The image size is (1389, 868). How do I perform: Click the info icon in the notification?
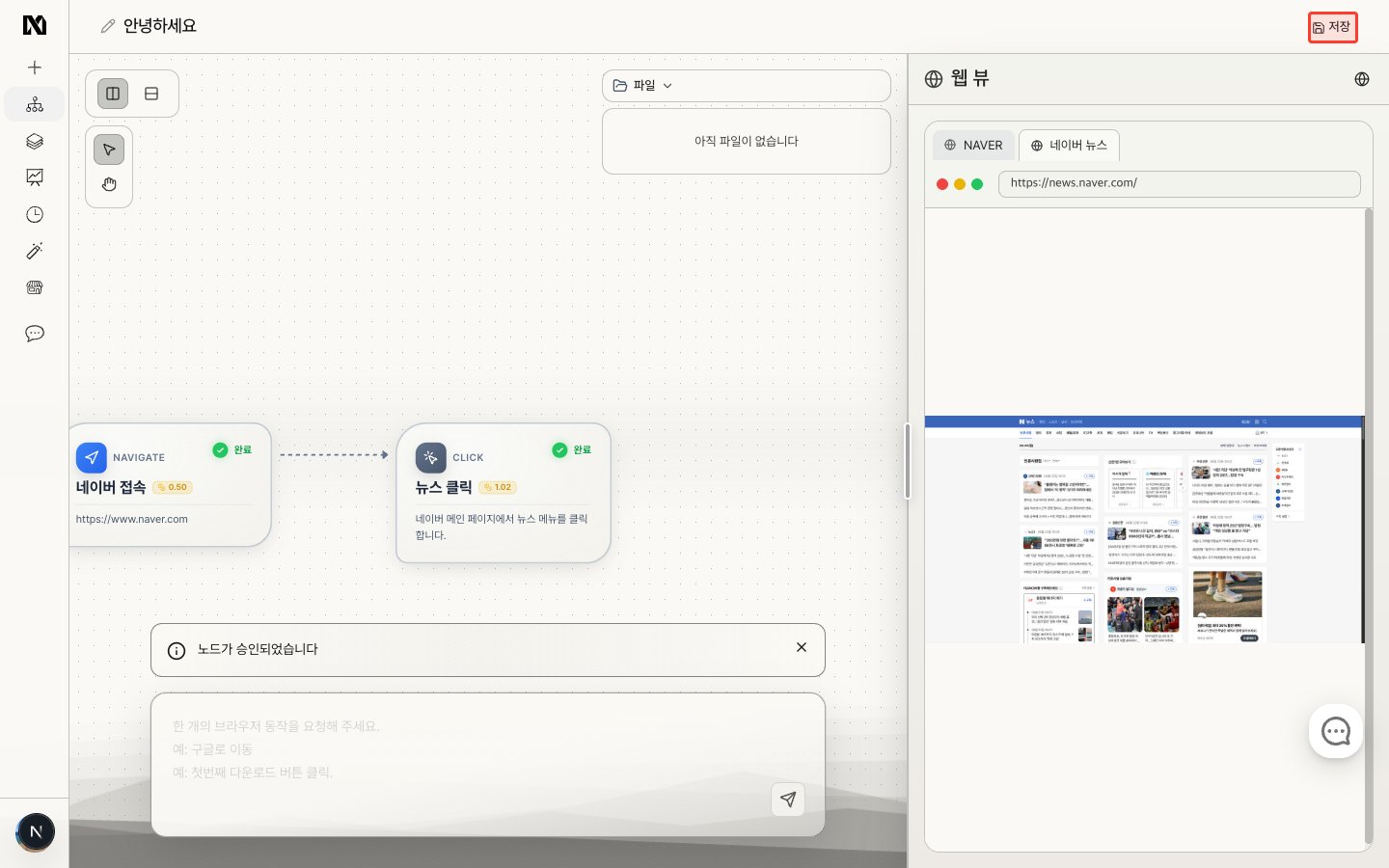tap(177, 651)
